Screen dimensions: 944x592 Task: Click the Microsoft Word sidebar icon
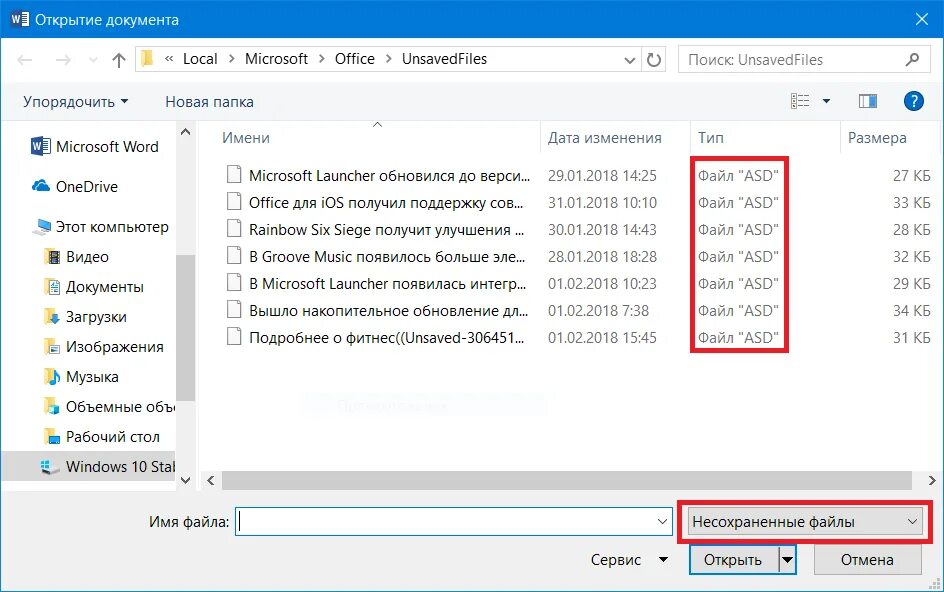click(40, 146)
